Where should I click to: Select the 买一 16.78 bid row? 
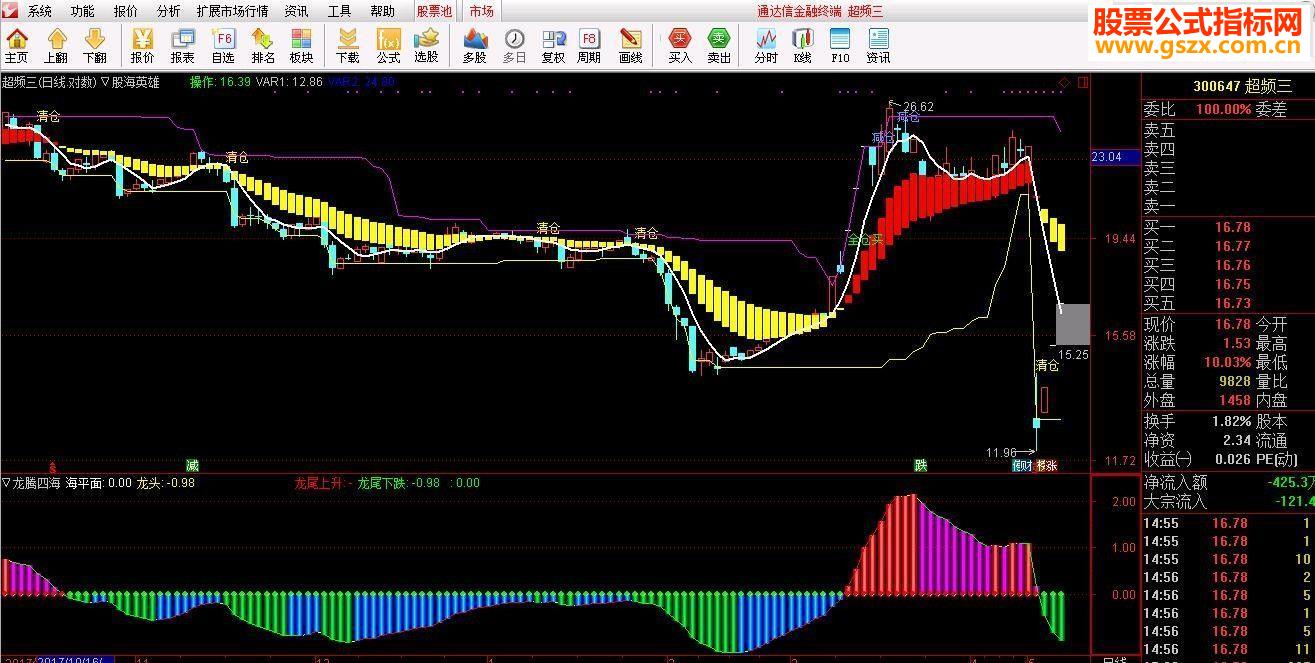(x=1227, y=227)
